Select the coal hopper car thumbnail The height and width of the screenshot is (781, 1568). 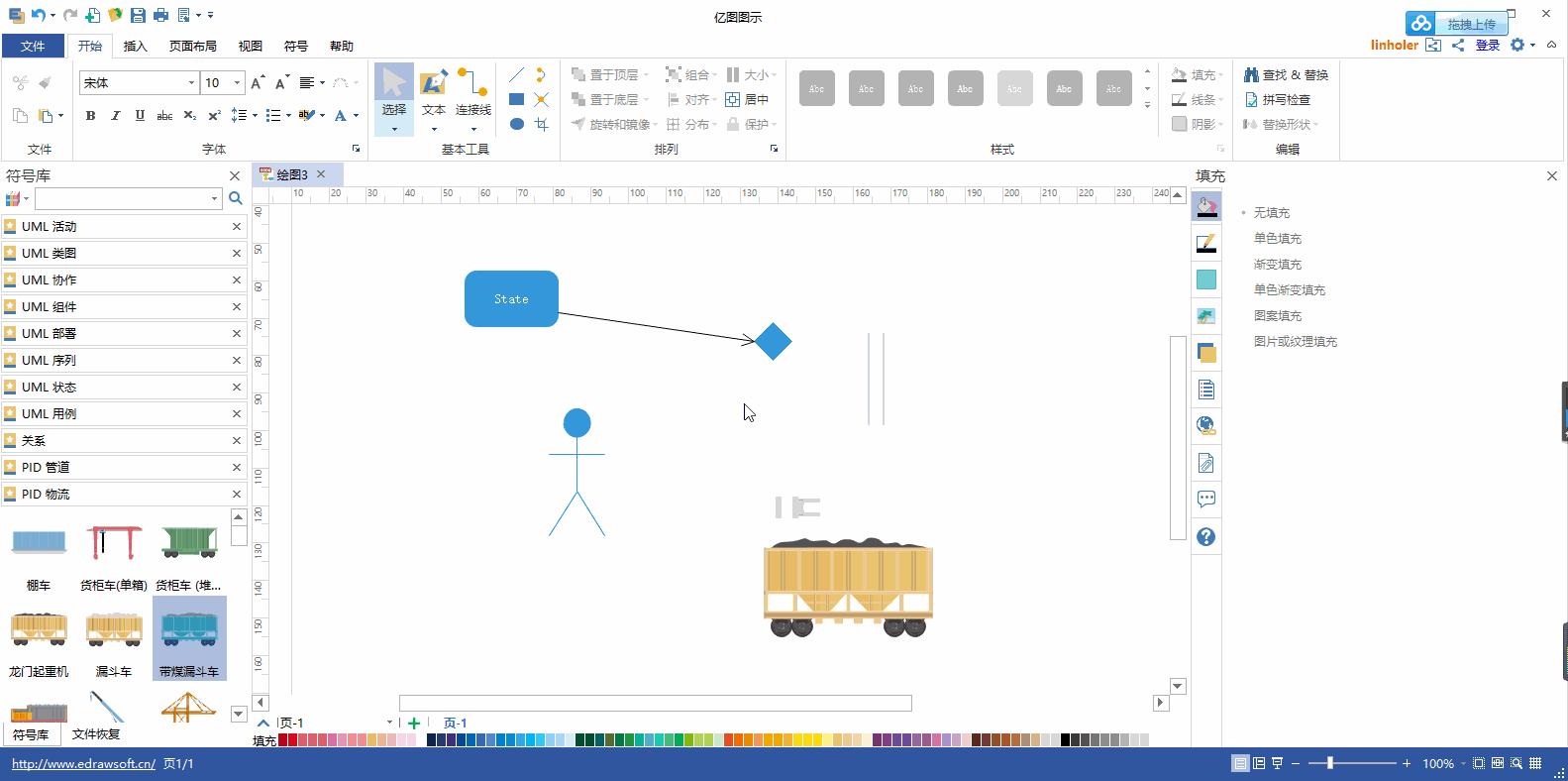[189, 638]
